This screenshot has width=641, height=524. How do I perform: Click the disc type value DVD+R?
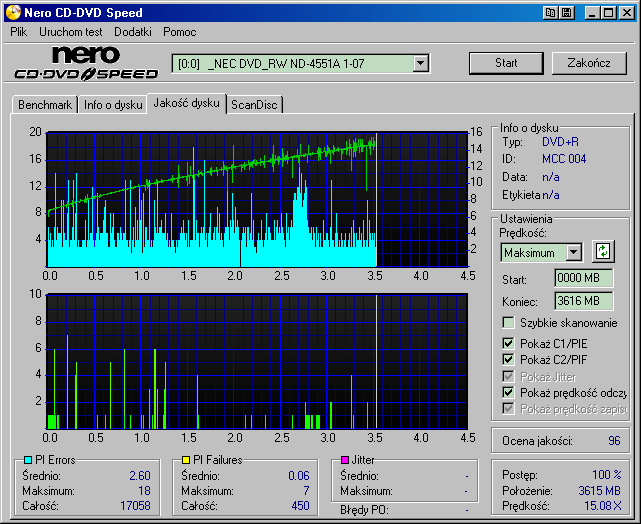[x=560, y=142]
